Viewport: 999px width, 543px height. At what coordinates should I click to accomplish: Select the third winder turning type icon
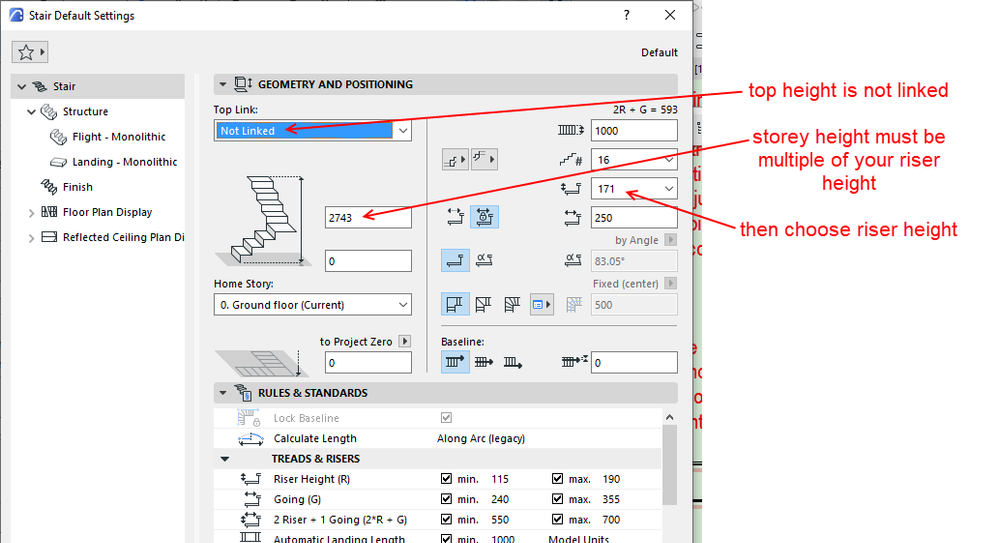click(x=512, y=304)
